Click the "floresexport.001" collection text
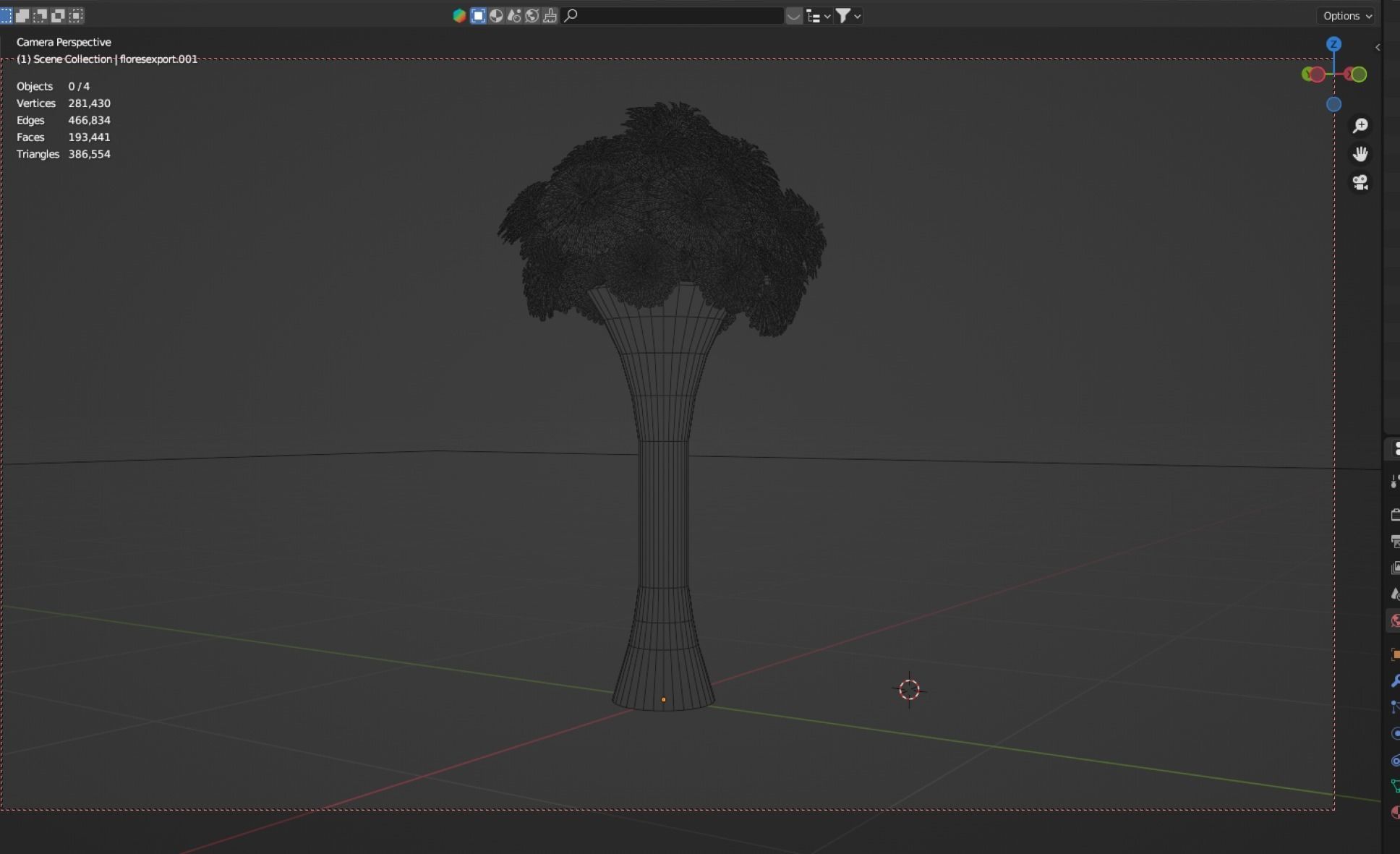The image size is (1400, 854). 158,59
